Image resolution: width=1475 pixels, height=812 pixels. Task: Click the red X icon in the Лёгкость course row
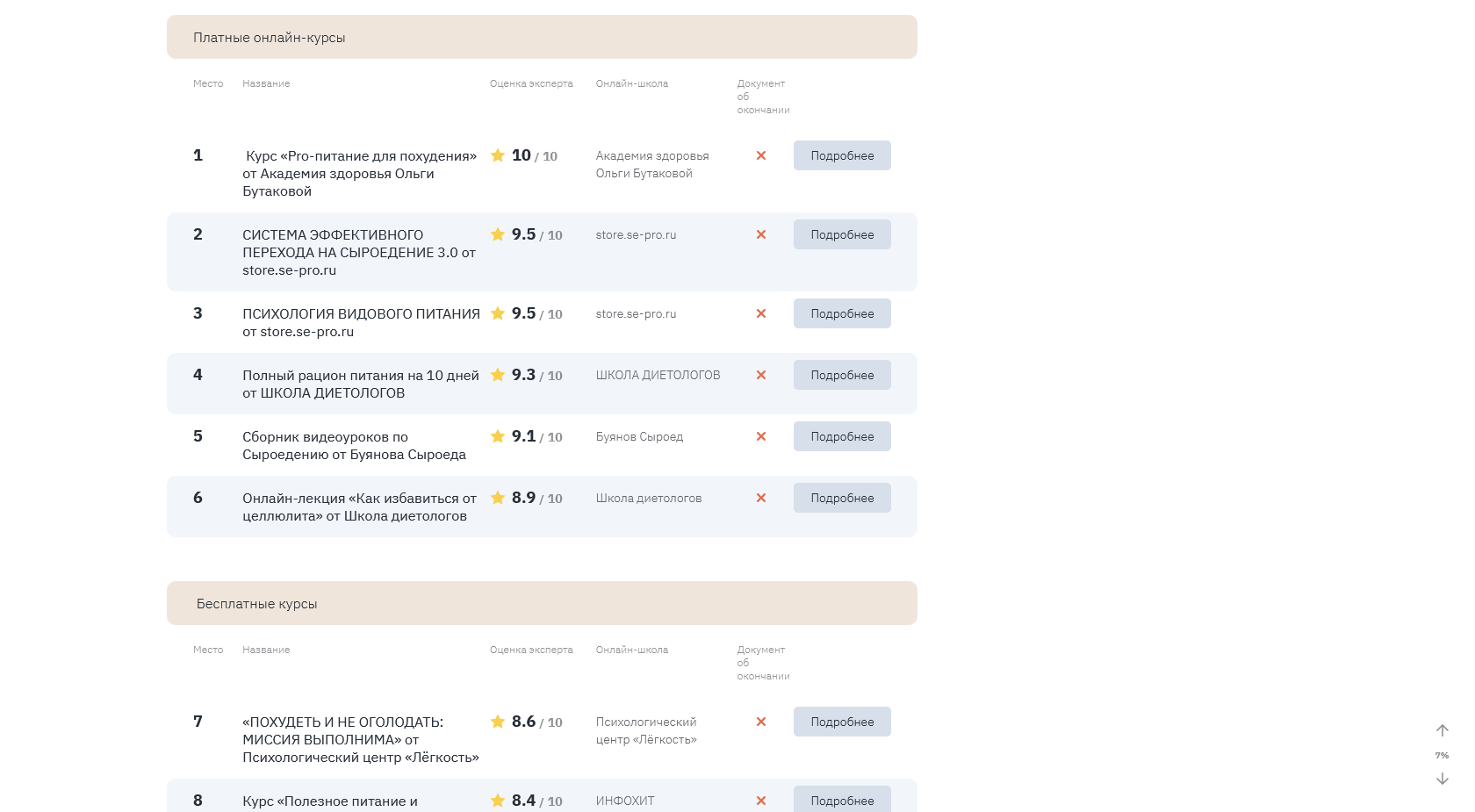(761, 722)
